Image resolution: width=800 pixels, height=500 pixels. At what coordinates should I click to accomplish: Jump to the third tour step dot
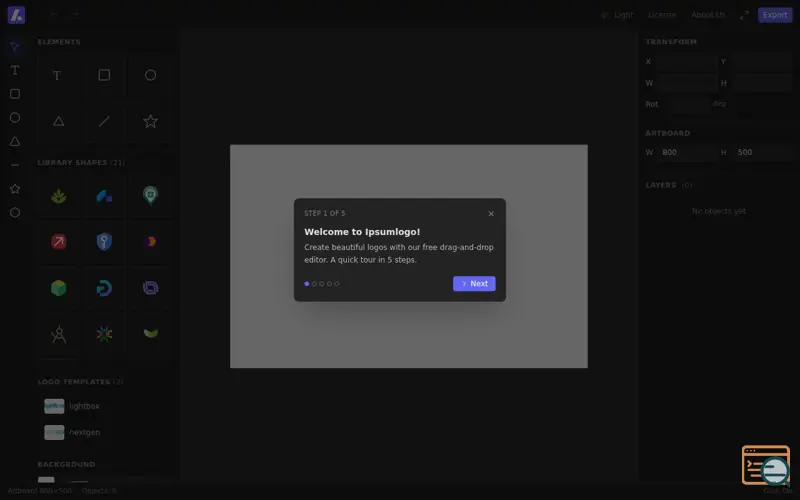[321, 284]
